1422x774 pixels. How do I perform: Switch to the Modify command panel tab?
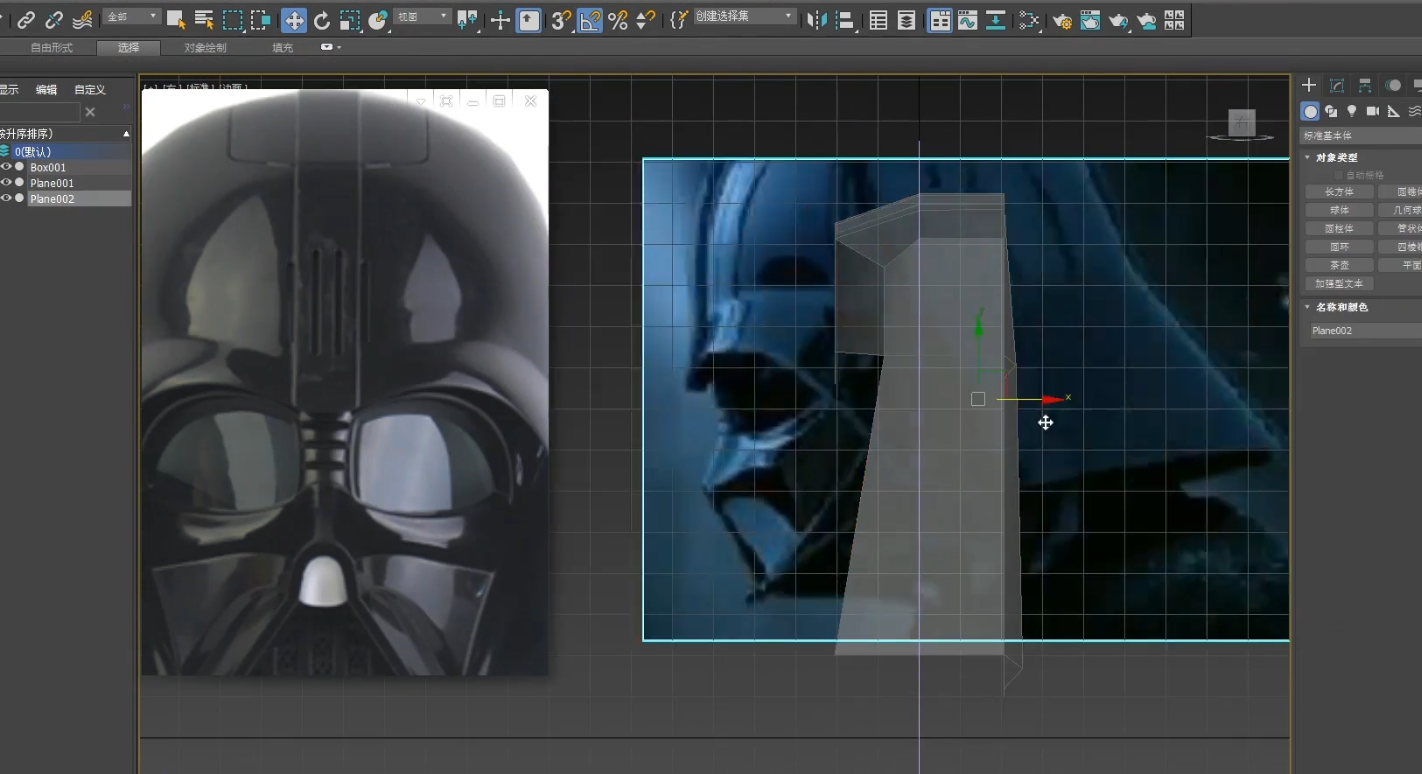(x=1337, y=86)
